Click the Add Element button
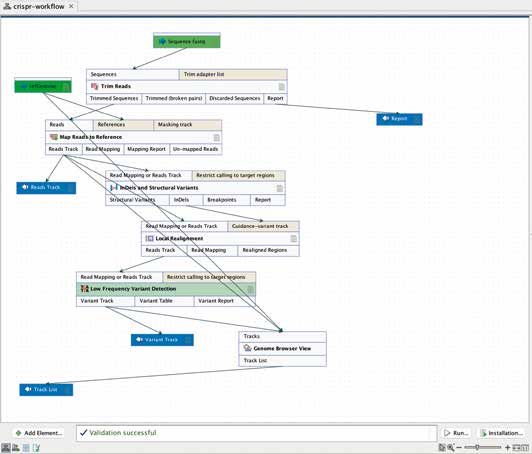532x454 pixels. point(38,433)
